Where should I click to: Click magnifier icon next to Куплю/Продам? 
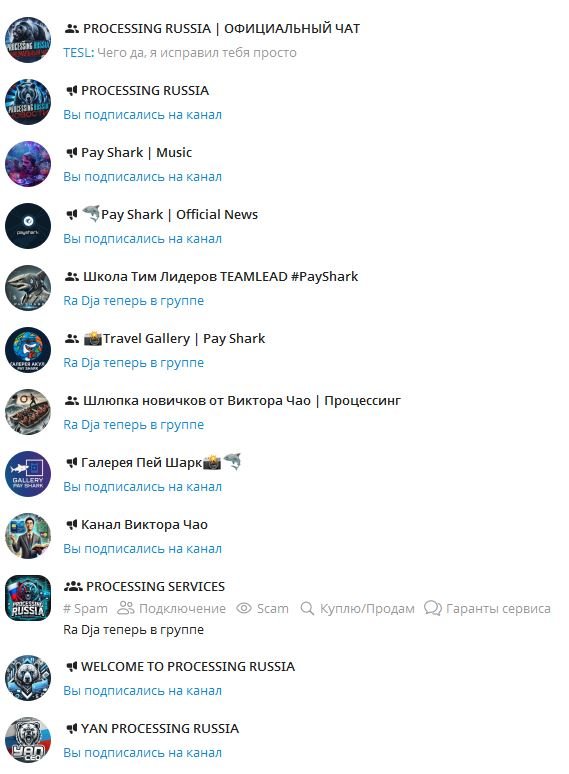(307, 608)
